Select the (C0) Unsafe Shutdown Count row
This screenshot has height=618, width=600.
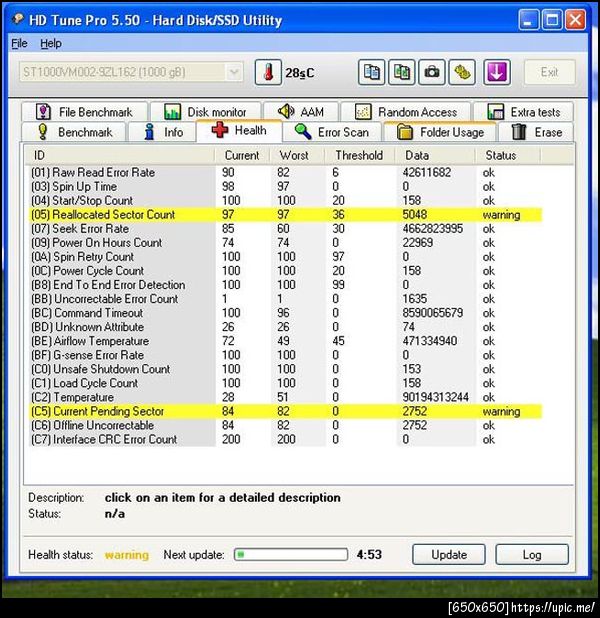point(286,369)
